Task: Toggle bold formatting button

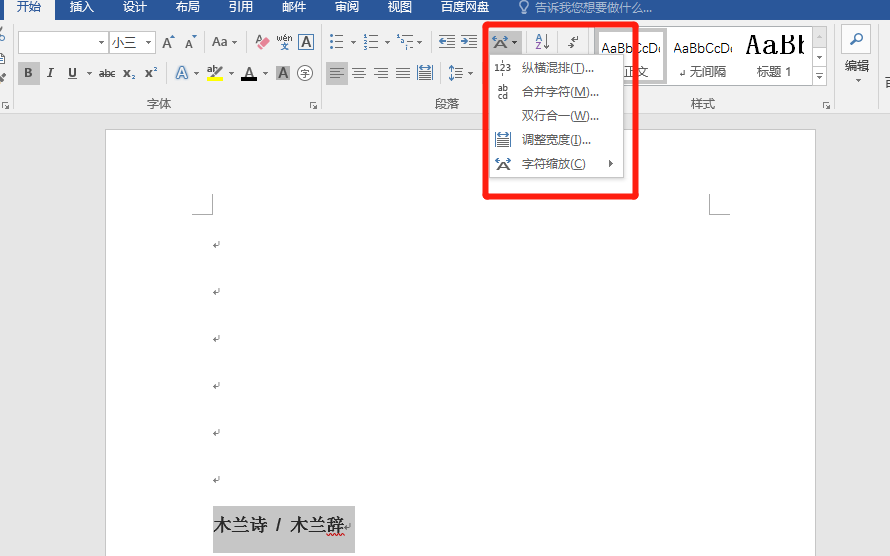Action: tap(28, 73)
